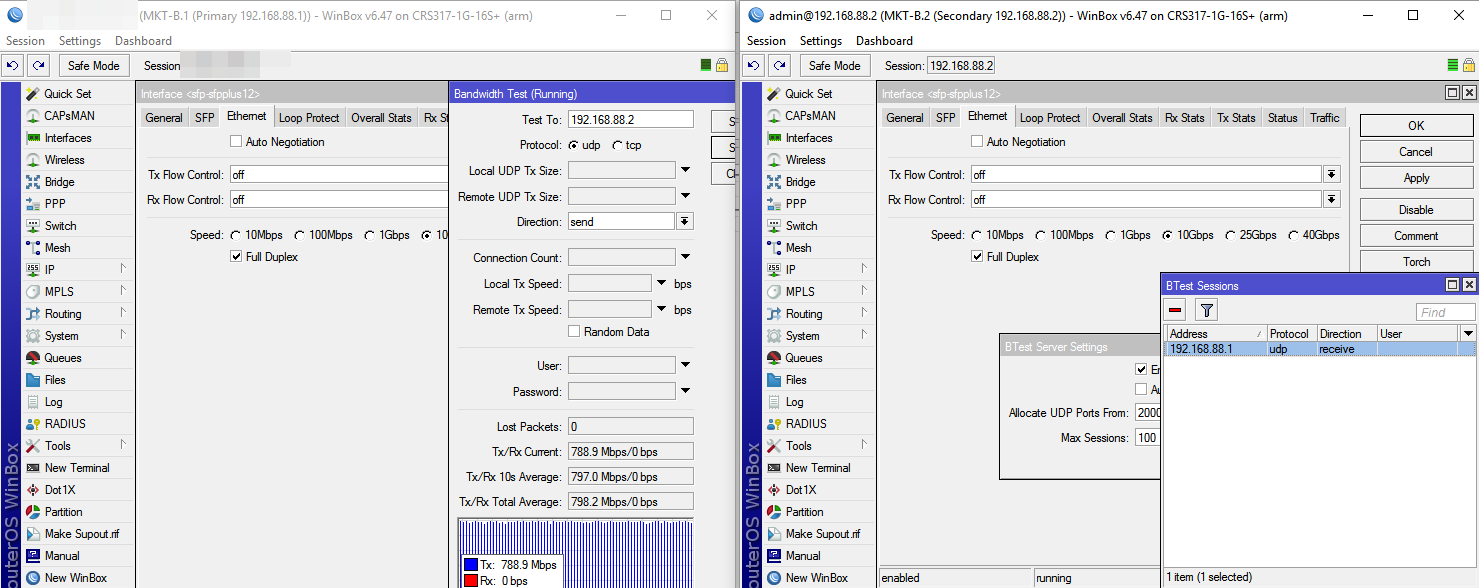
Task: Switch to Rx Stats tab in right window
Action: point(1185,118)
